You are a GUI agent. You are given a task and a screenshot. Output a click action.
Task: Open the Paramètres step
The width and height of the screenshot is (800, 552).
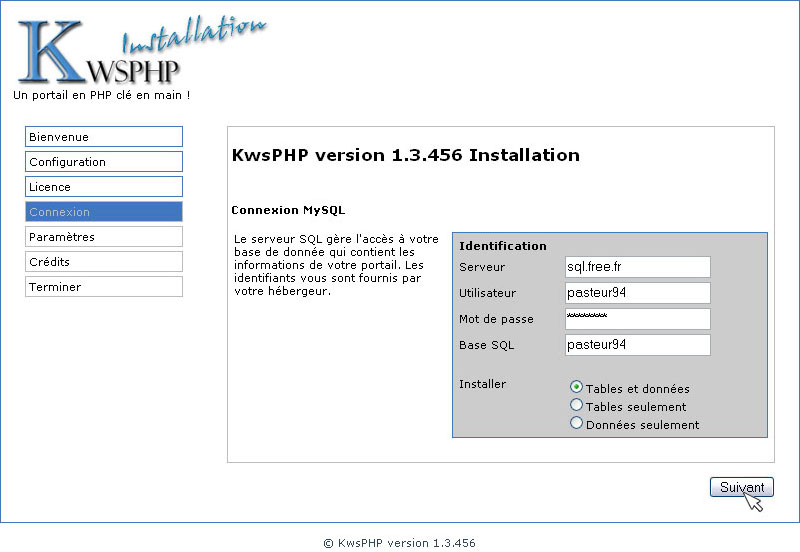[x=104, y=237]
